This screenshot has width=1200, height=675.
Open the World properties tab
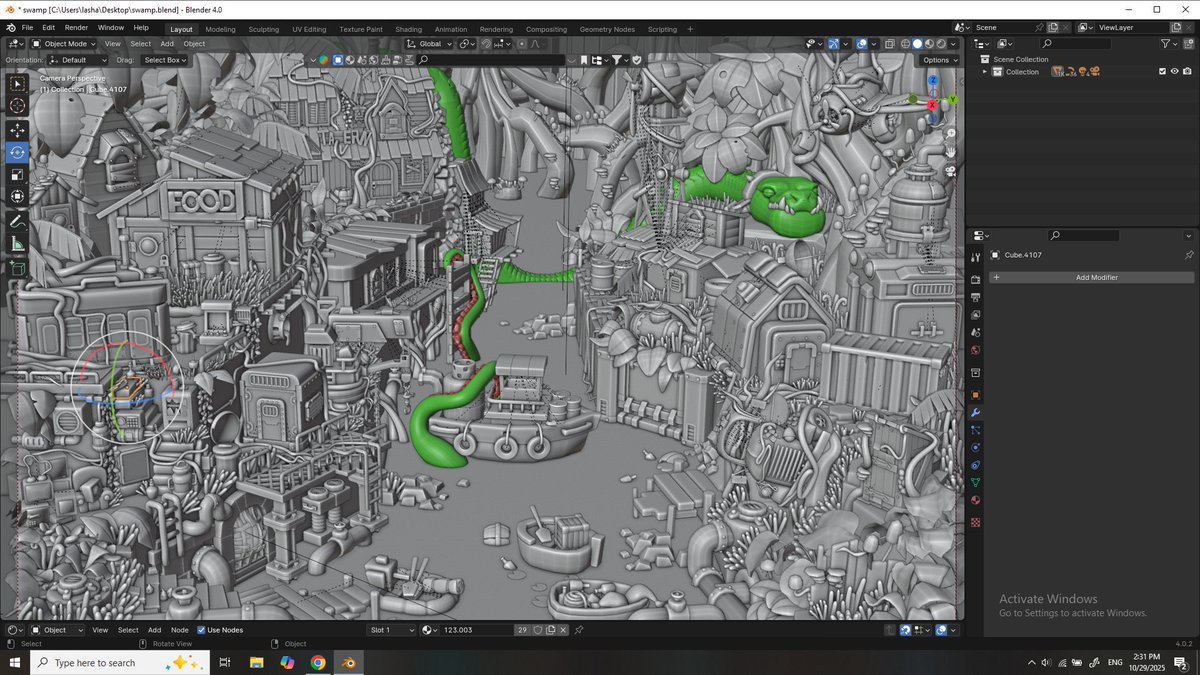click(x=976, y=351)
